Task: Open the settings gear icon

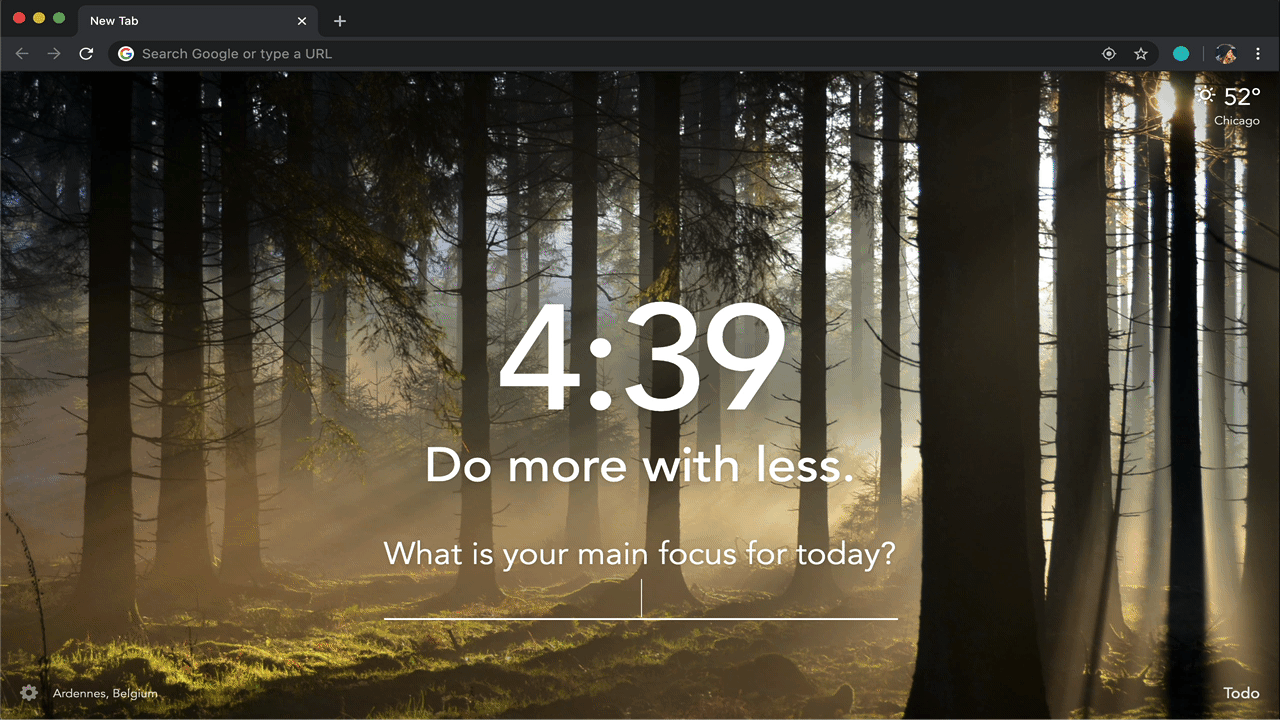Action: click(29, 693)
